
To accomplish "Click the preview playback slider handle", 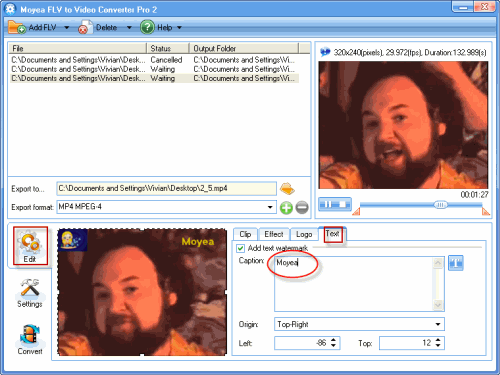I will click(x=440, y=205).
